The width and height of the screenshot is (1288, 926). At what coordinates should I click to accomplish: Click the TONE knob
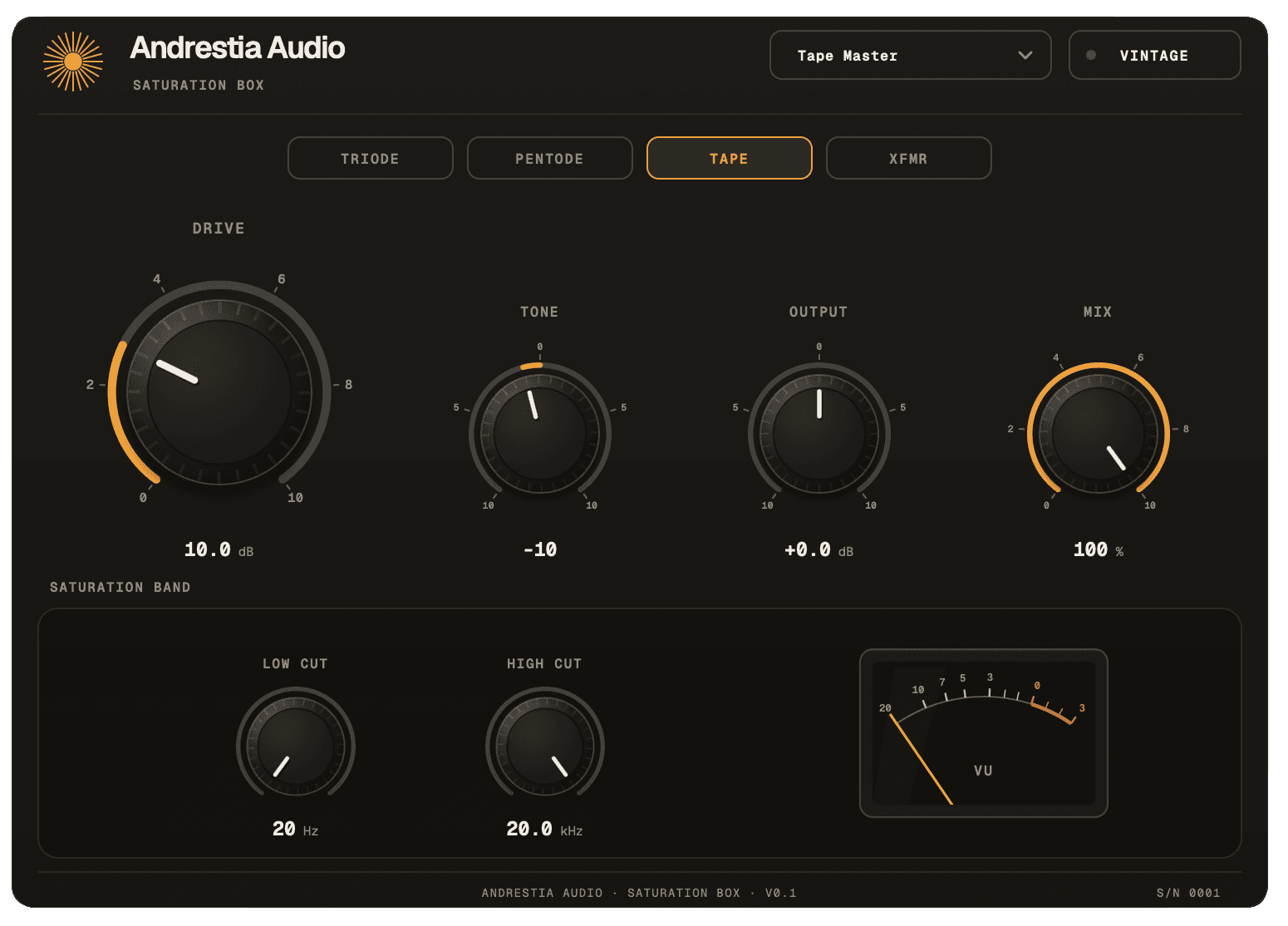tap(540, 434)
